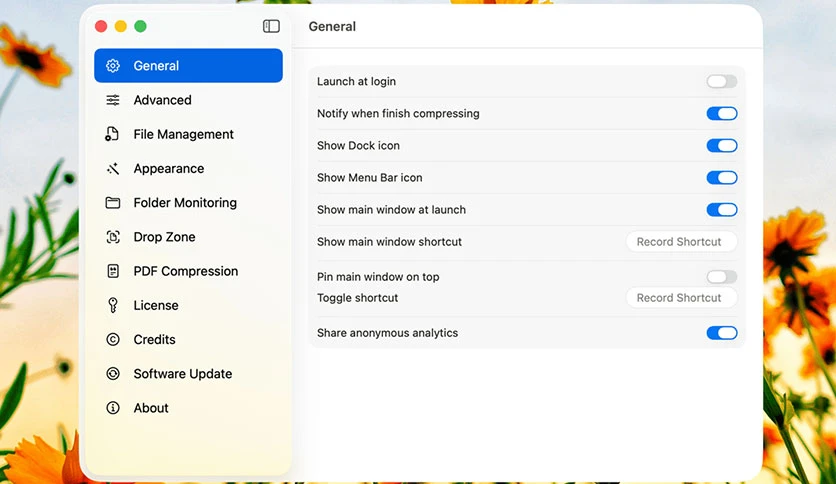This screenshot has width=836, height=484.
Task: Switch off Show main window at launch
Action: point(721,209)
